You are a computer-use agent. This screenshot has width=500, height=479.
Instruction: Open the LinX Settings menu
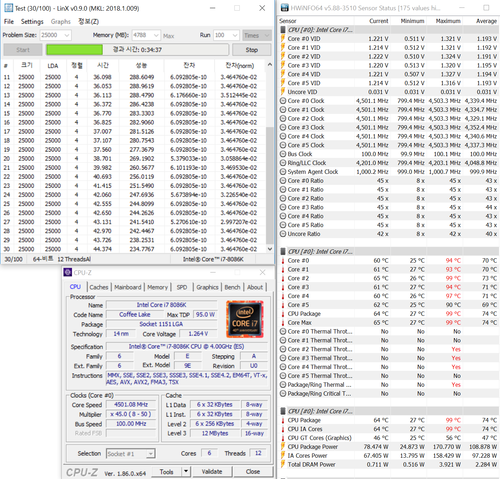(32, 22)
